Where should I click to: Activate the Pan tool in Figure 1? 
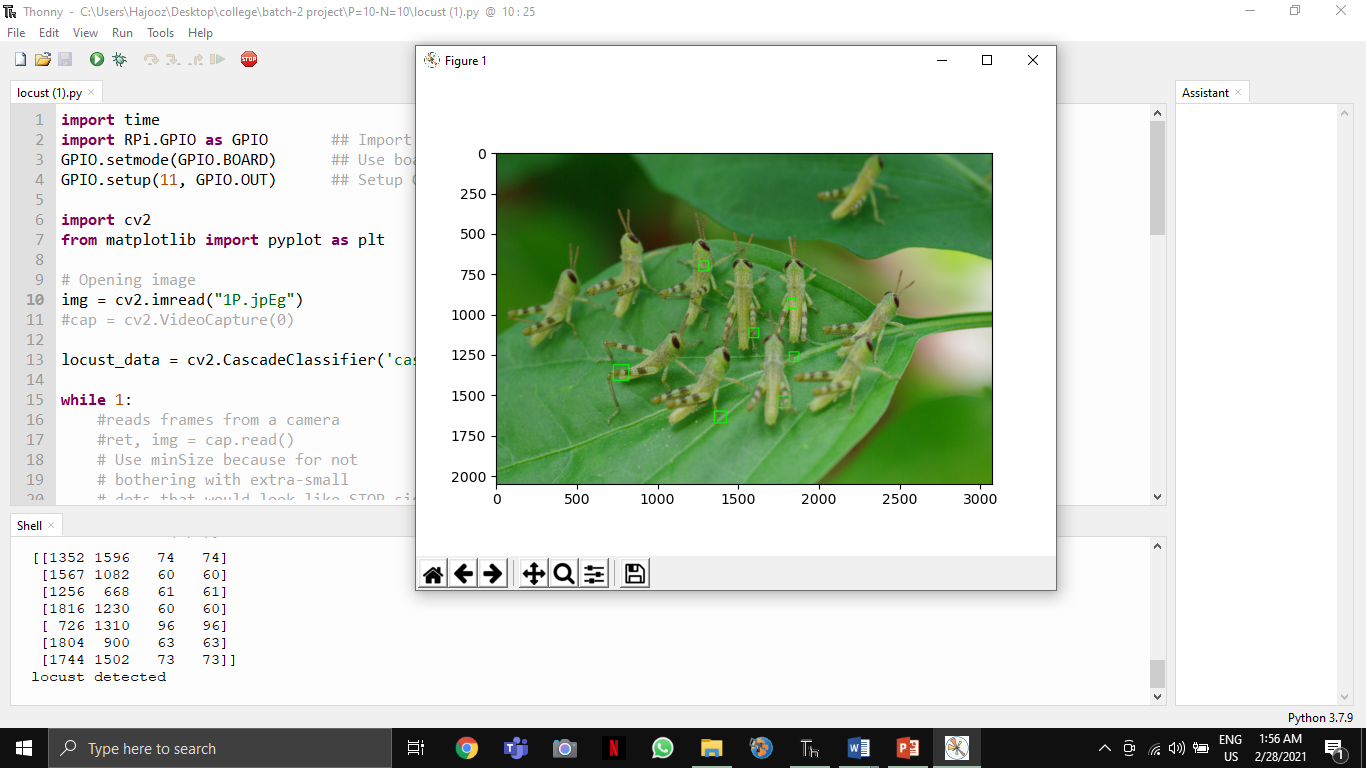[534, 573]
